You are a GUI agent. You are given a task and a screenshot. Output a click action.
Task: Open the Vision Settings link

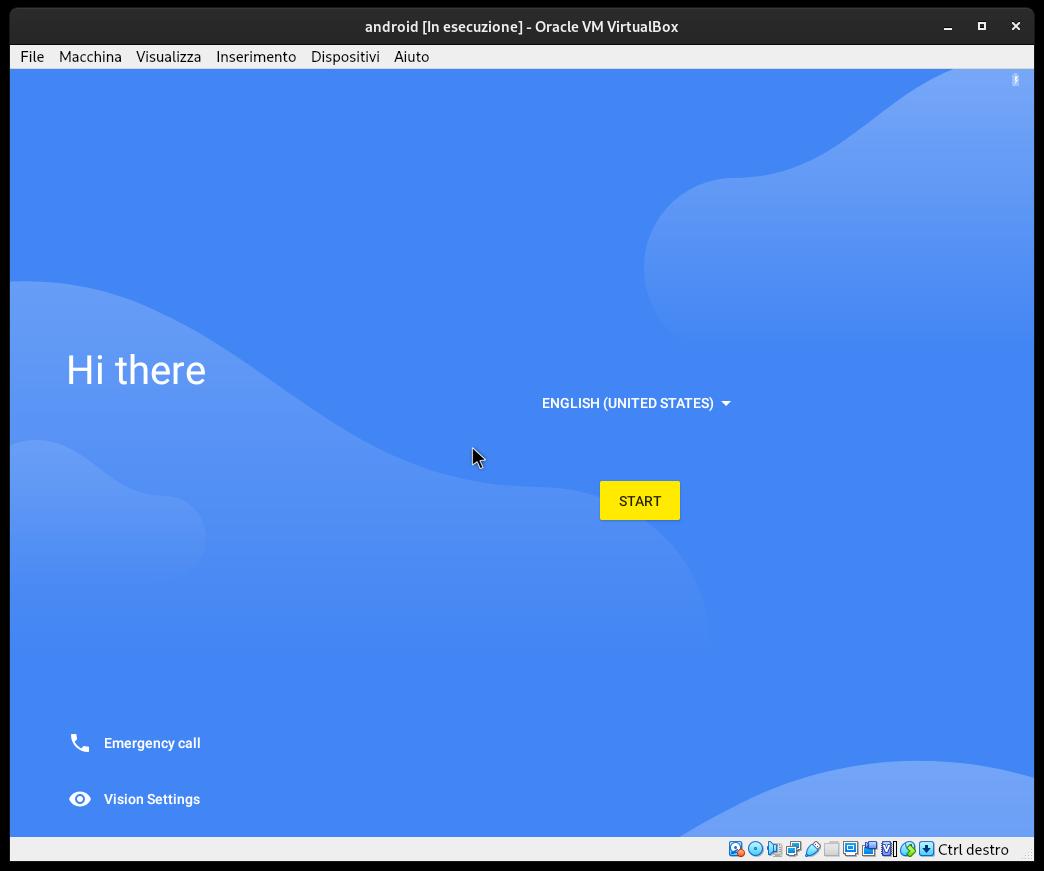(152, 799)
